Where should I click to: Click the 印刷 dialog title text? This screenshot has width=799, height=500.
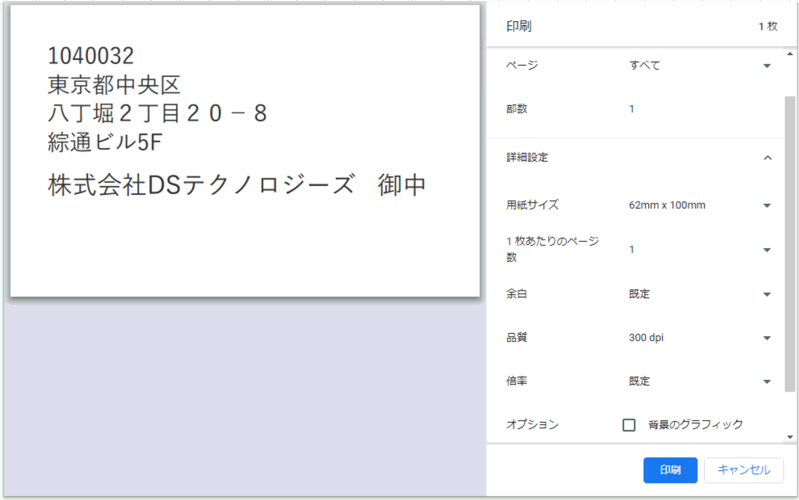519,27
